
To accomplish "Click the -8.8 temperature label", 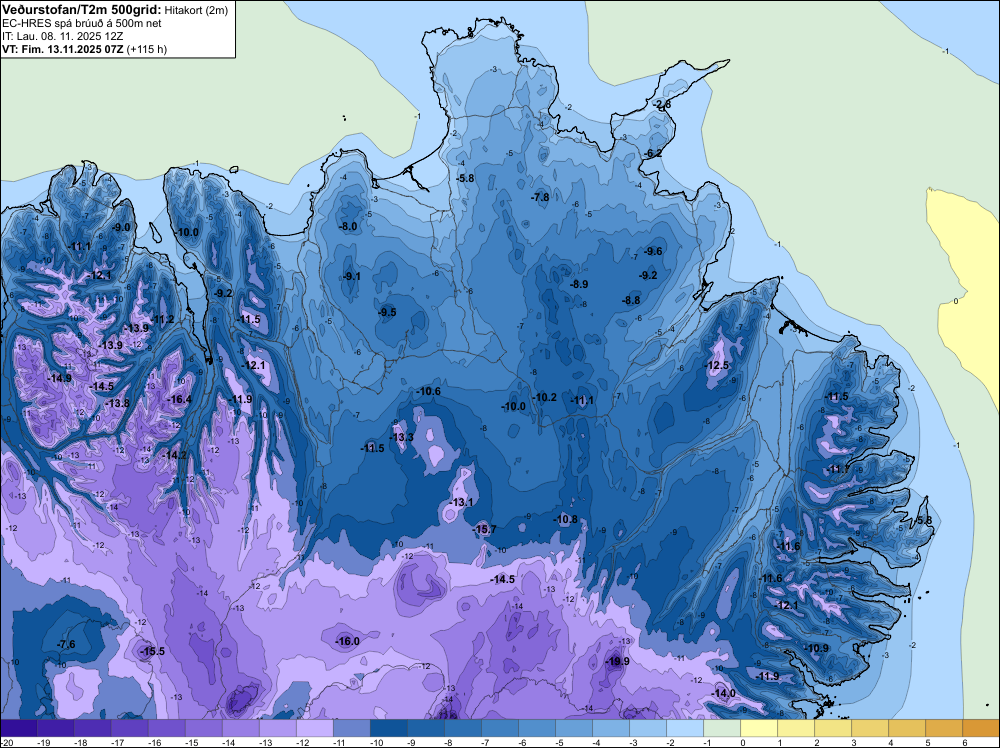I will pyautogui.click(x=631, y=300).
